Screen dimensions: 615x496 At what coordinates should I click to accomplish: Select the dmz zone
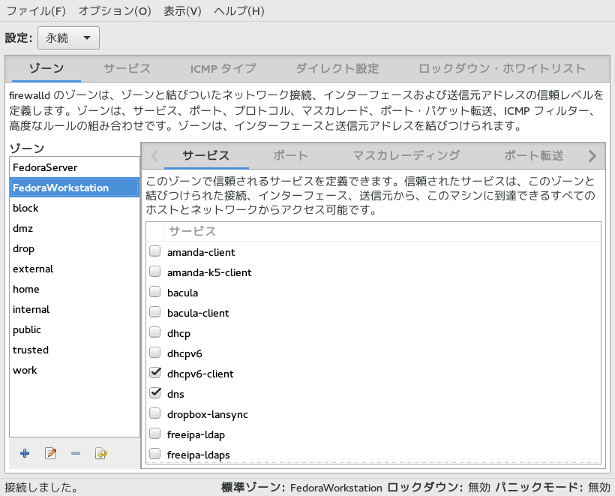coord(75,228)
